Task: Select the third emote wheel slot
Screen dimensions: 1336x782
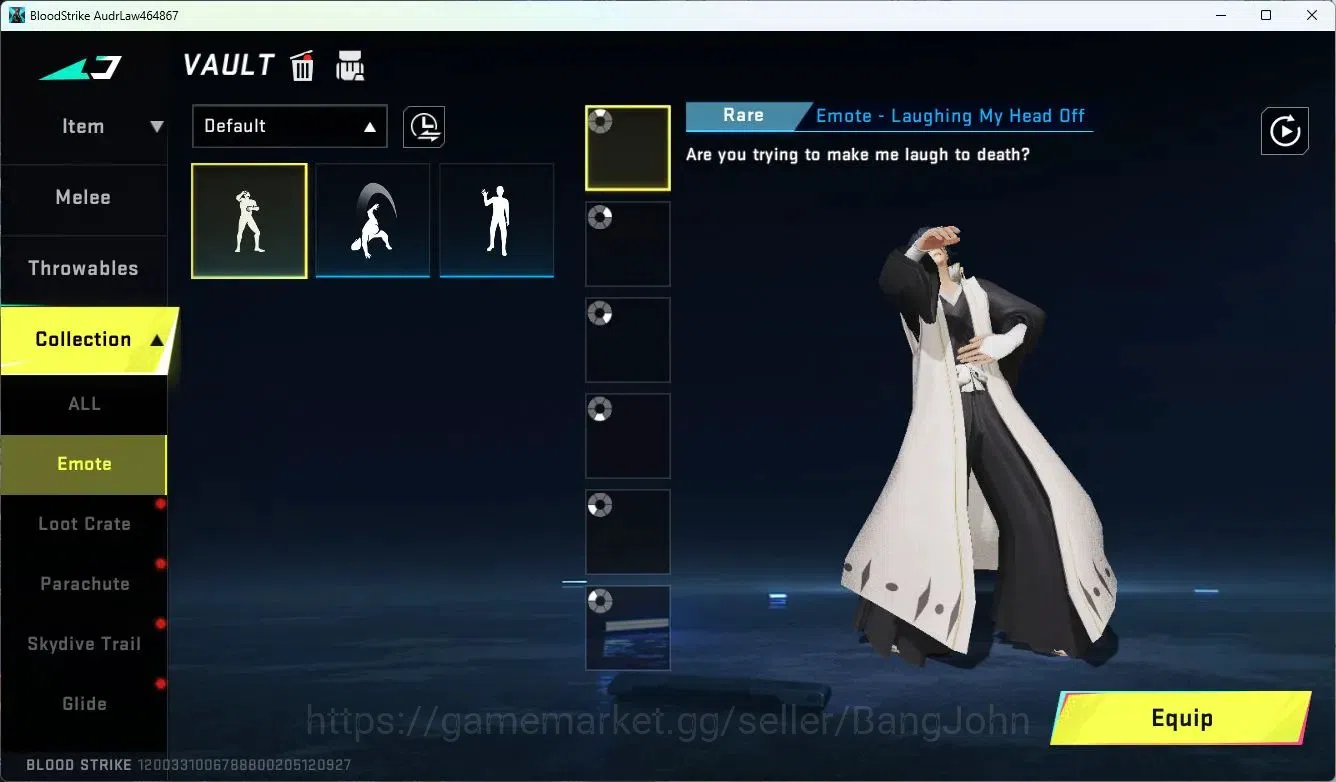Action: tap(628, 340)
